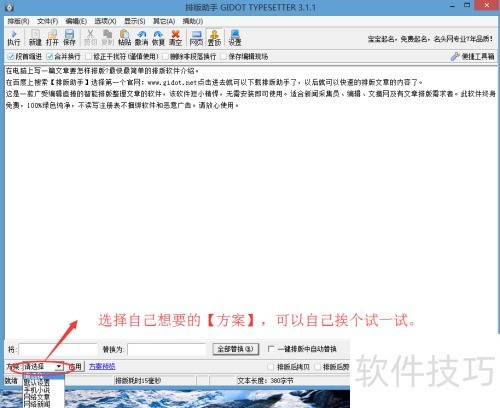Run typesetting with the 执行 icon
The width and height of the screenshot is (500, 408).
[14, 38]
